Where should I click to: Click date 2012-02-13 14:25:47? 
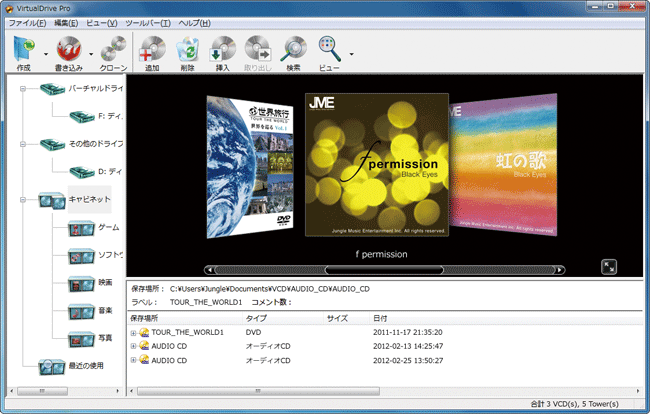(x=408, y=346)
